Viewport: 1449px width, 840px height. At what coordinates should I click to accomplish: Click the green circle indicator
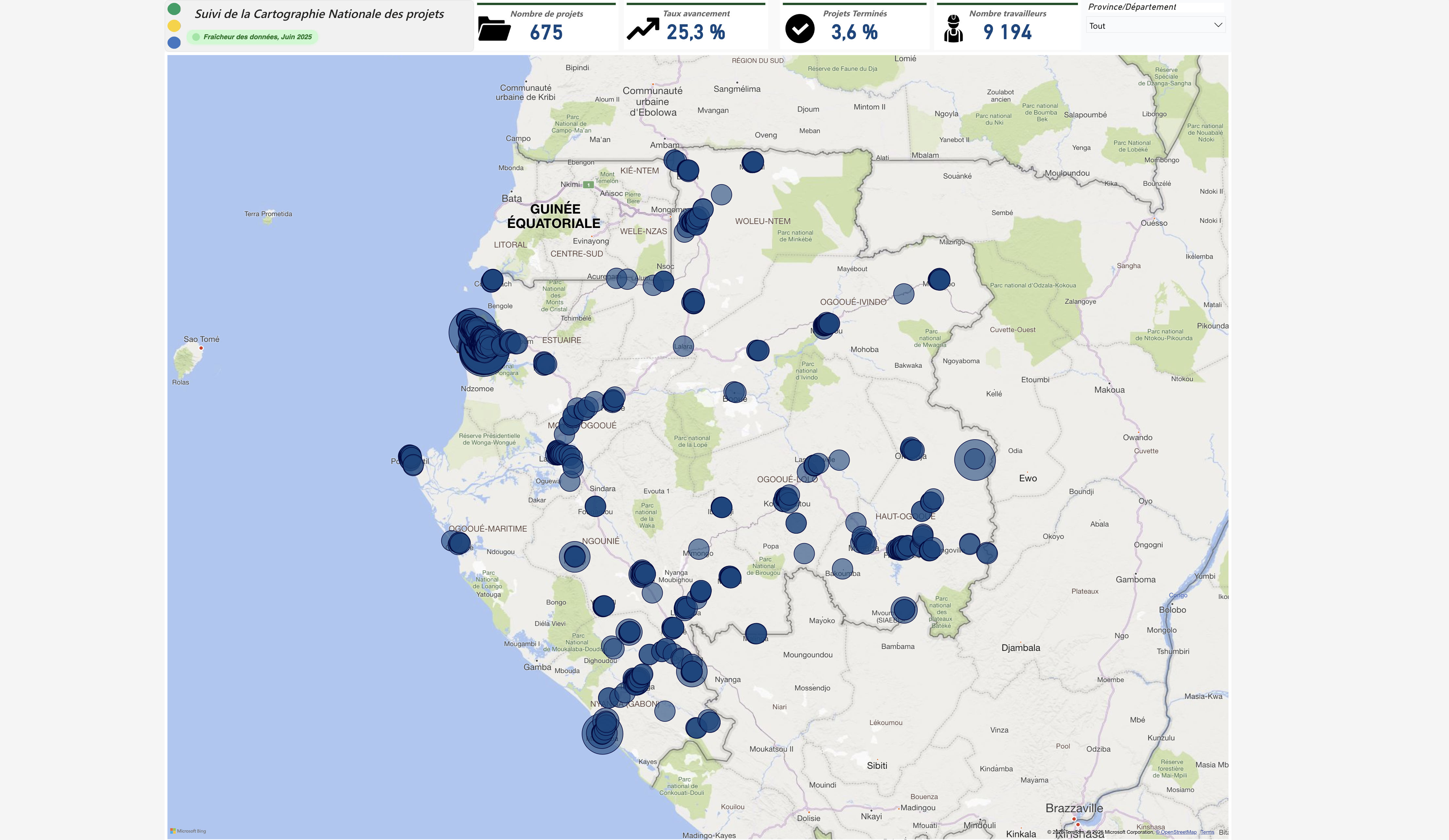[174, 9]
